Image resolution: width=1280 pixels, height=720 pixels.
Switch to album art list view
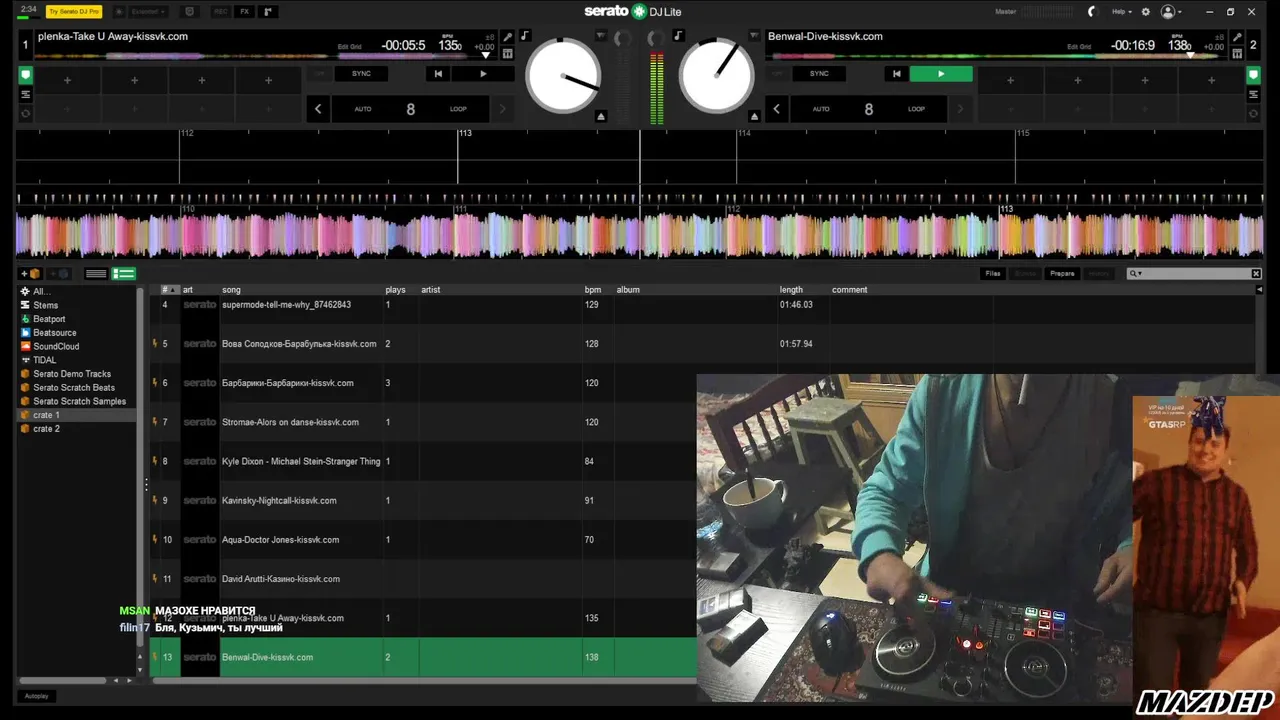pos(124,274)
